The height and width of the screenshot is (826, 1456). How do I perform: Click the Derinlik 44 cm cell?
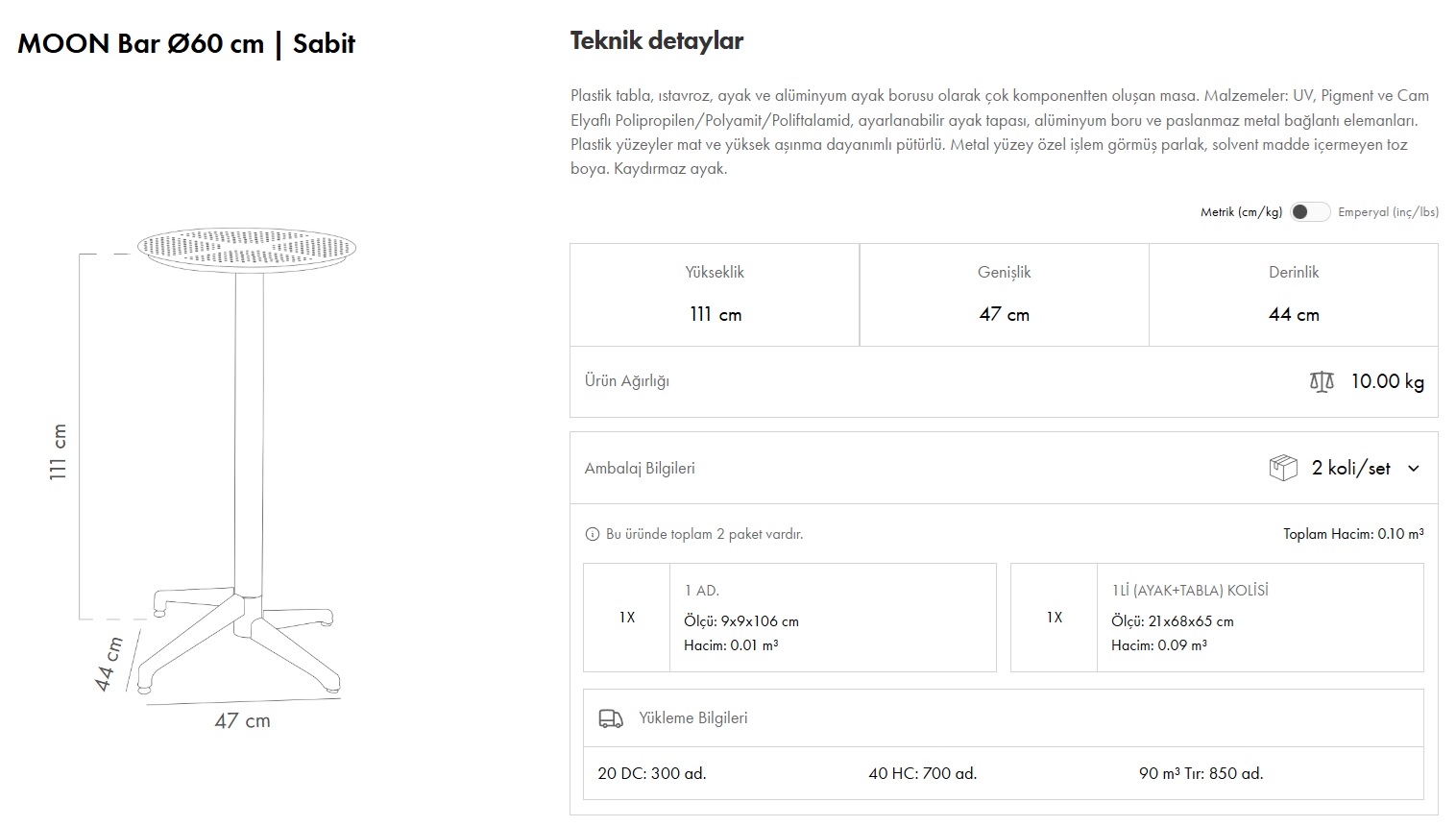[1293, 295]
